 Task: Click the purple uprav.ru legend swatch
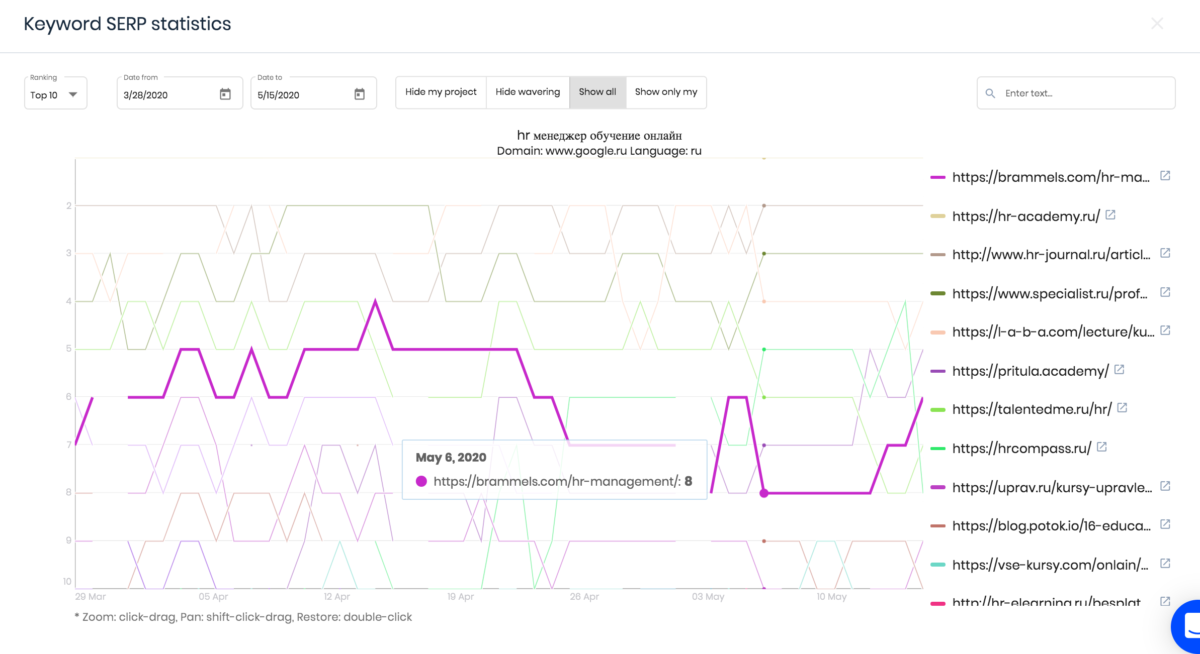(938, 487)
